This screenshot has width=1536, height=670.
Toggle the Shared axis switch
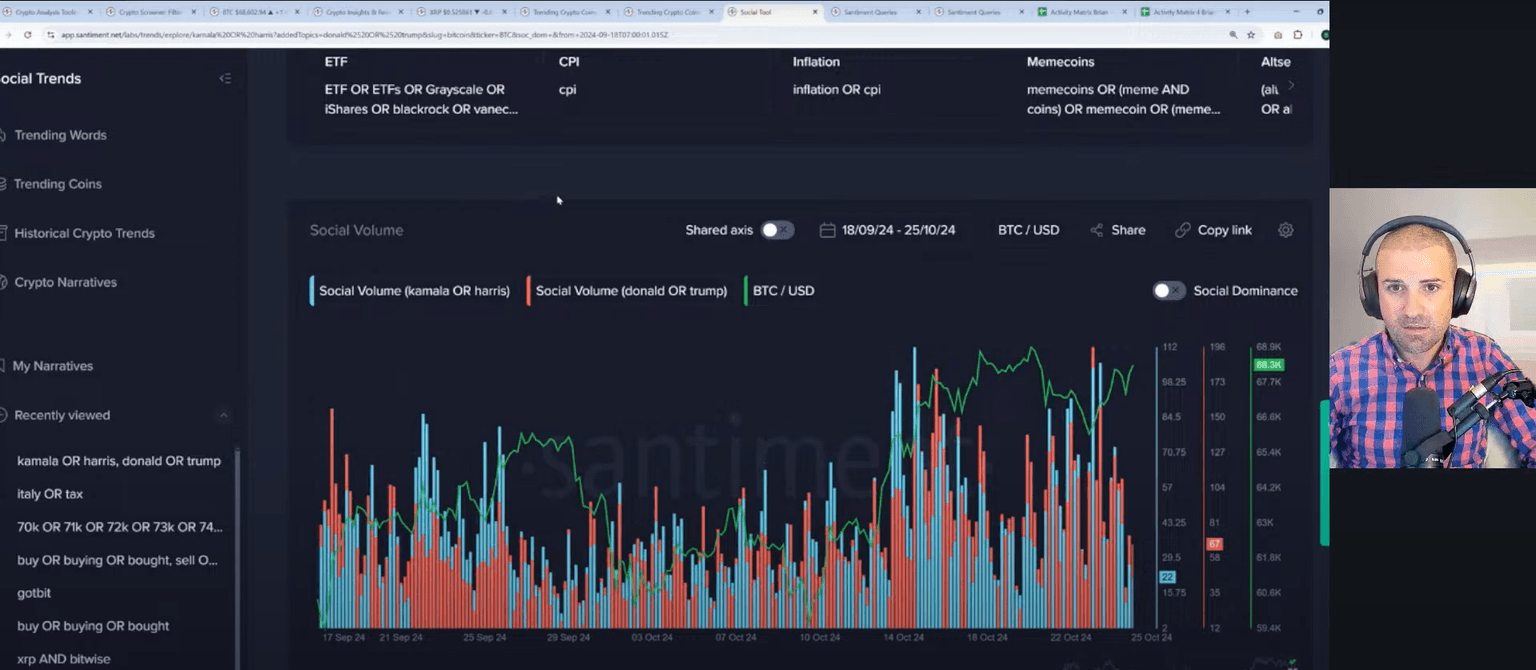(777, 230)
